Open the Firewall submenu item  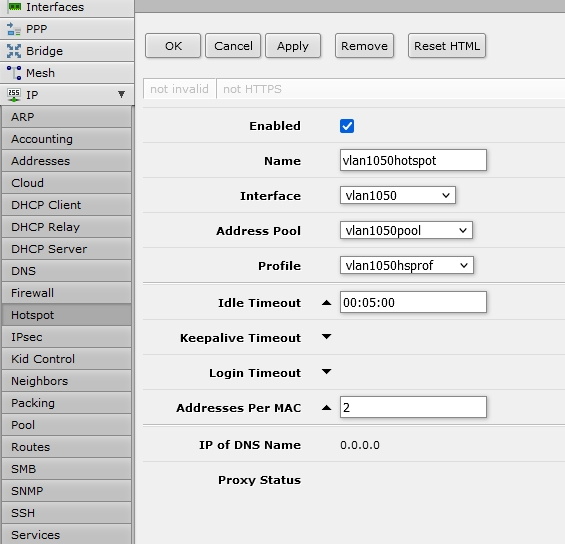click(66, 293)
